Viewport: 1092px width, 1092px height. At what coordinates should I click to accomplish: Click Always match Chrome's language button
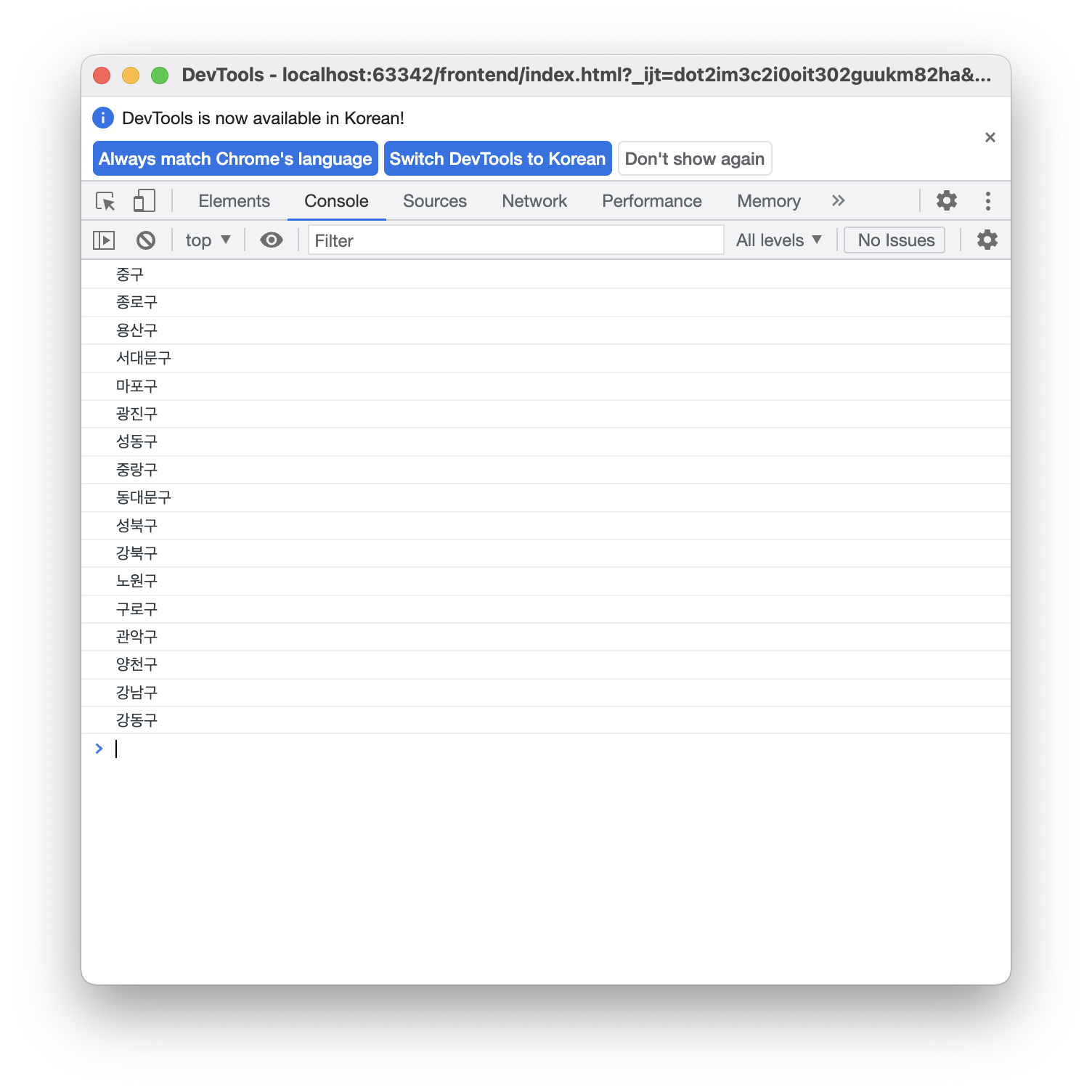coord(235,158)
